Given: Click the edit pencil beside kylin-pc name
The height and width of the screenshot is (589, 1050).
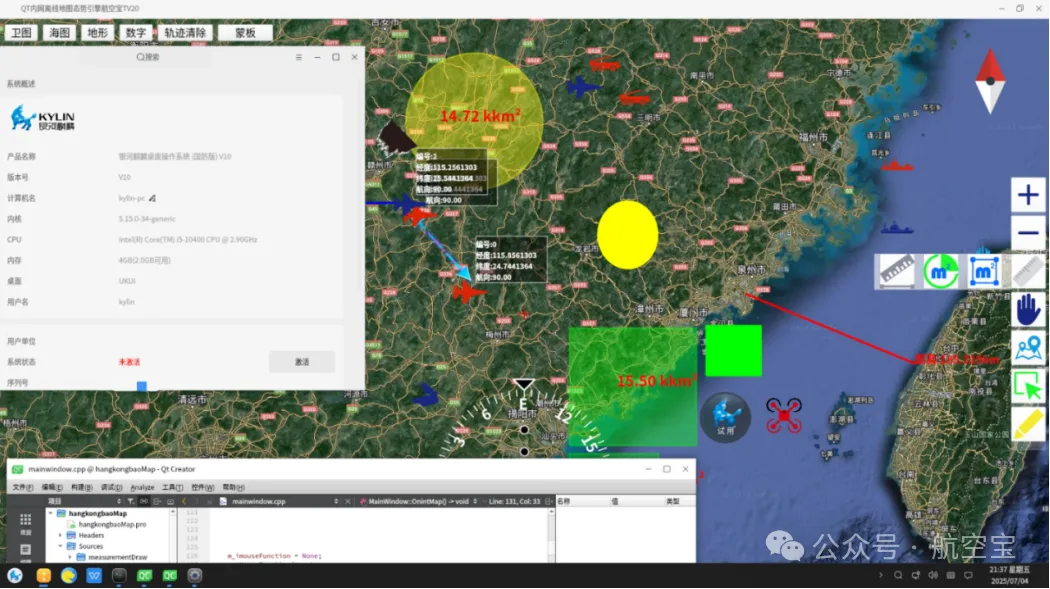Looking at the screenshot, I should (x=153, y=198).
